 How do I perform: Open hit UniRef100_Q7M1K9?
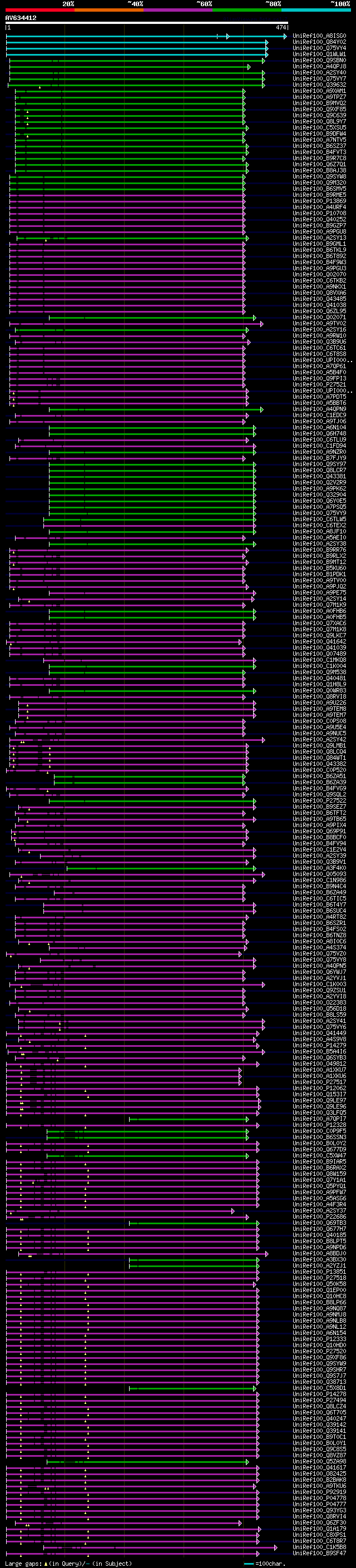319,606
